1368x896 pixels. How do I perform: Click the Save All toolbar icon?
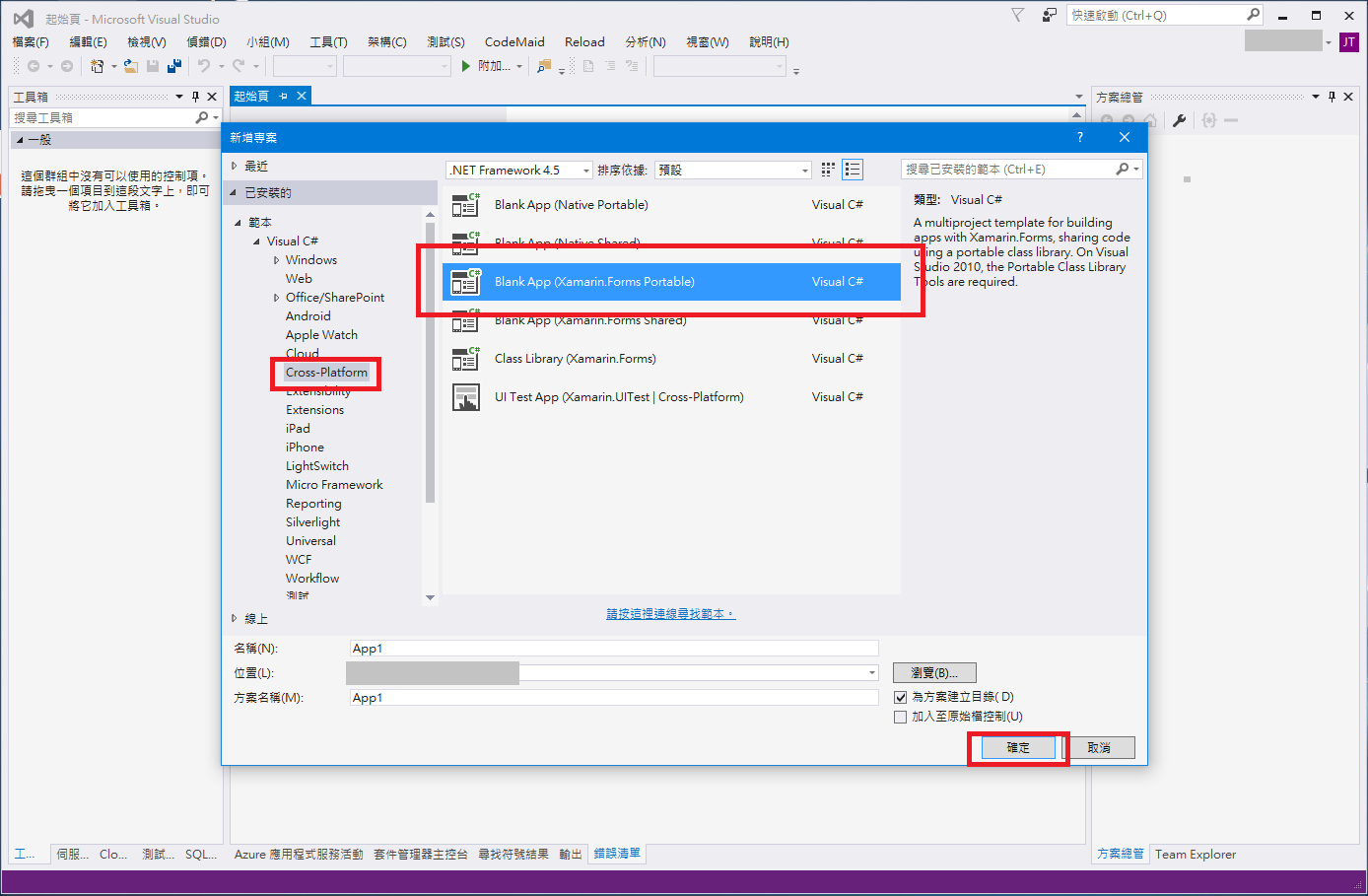[174, 66]
